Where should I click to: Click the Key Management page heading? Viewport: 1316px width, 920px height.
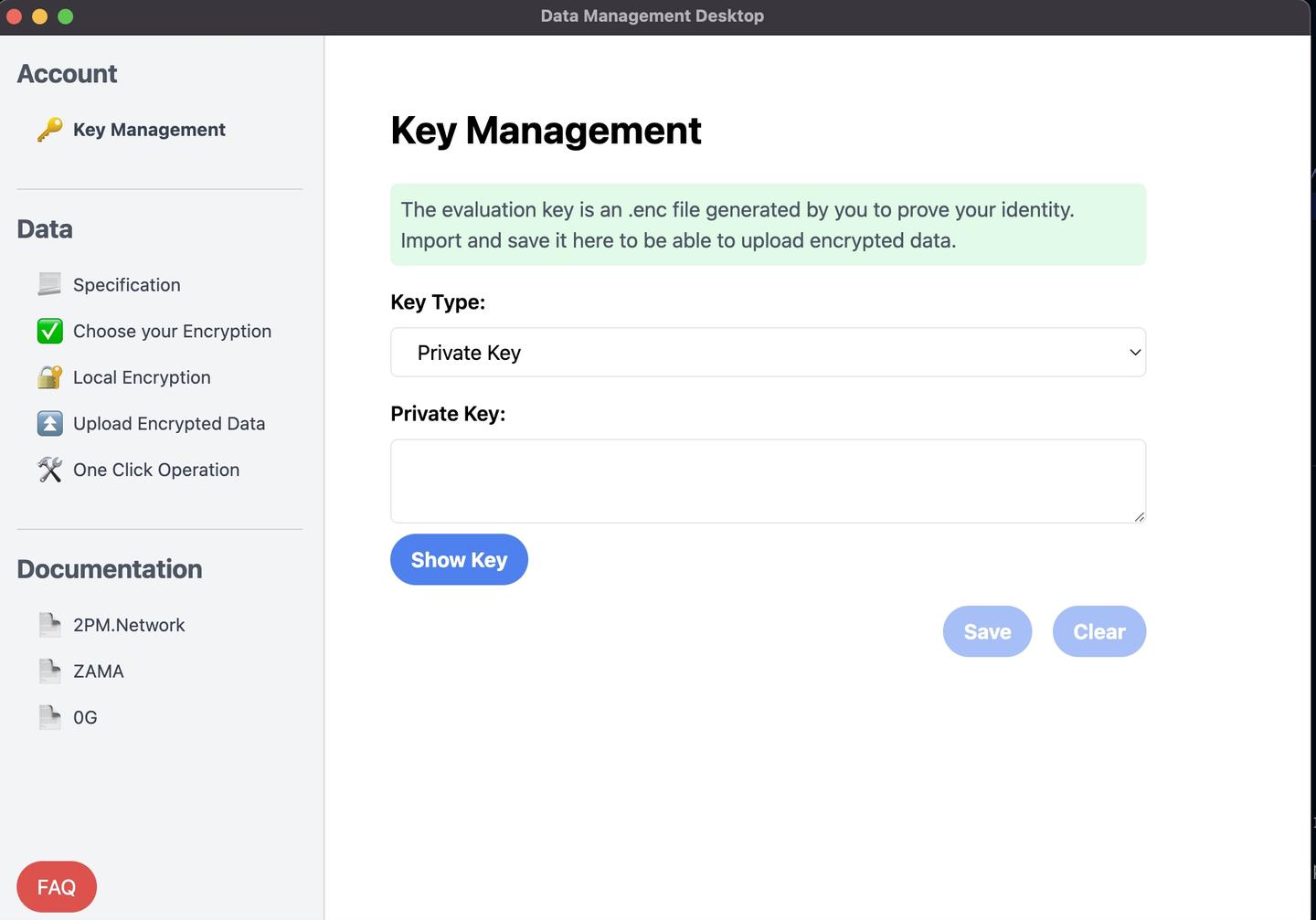coord(546,131)
